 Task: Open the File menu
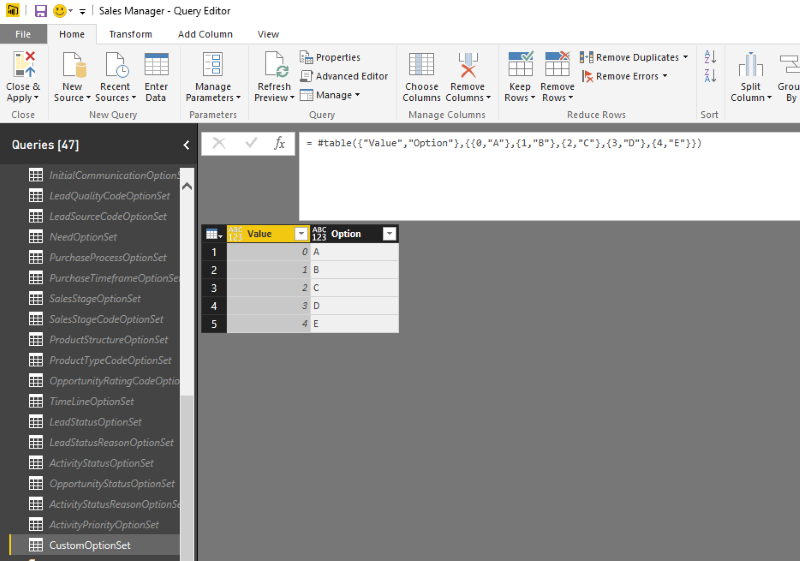(x=23, y=34)
